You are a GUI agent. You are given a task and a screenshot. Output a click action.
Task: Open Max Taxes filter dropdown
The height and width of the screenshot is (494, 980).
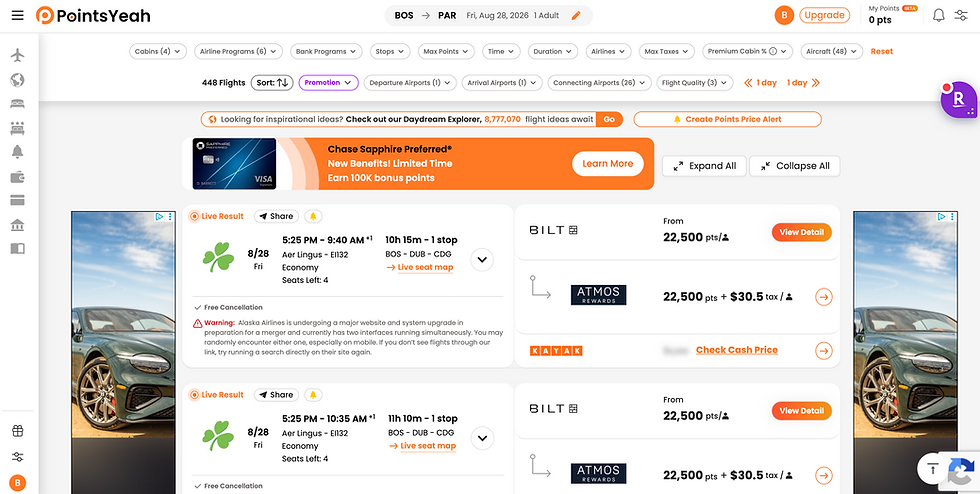tap(667, 51)
